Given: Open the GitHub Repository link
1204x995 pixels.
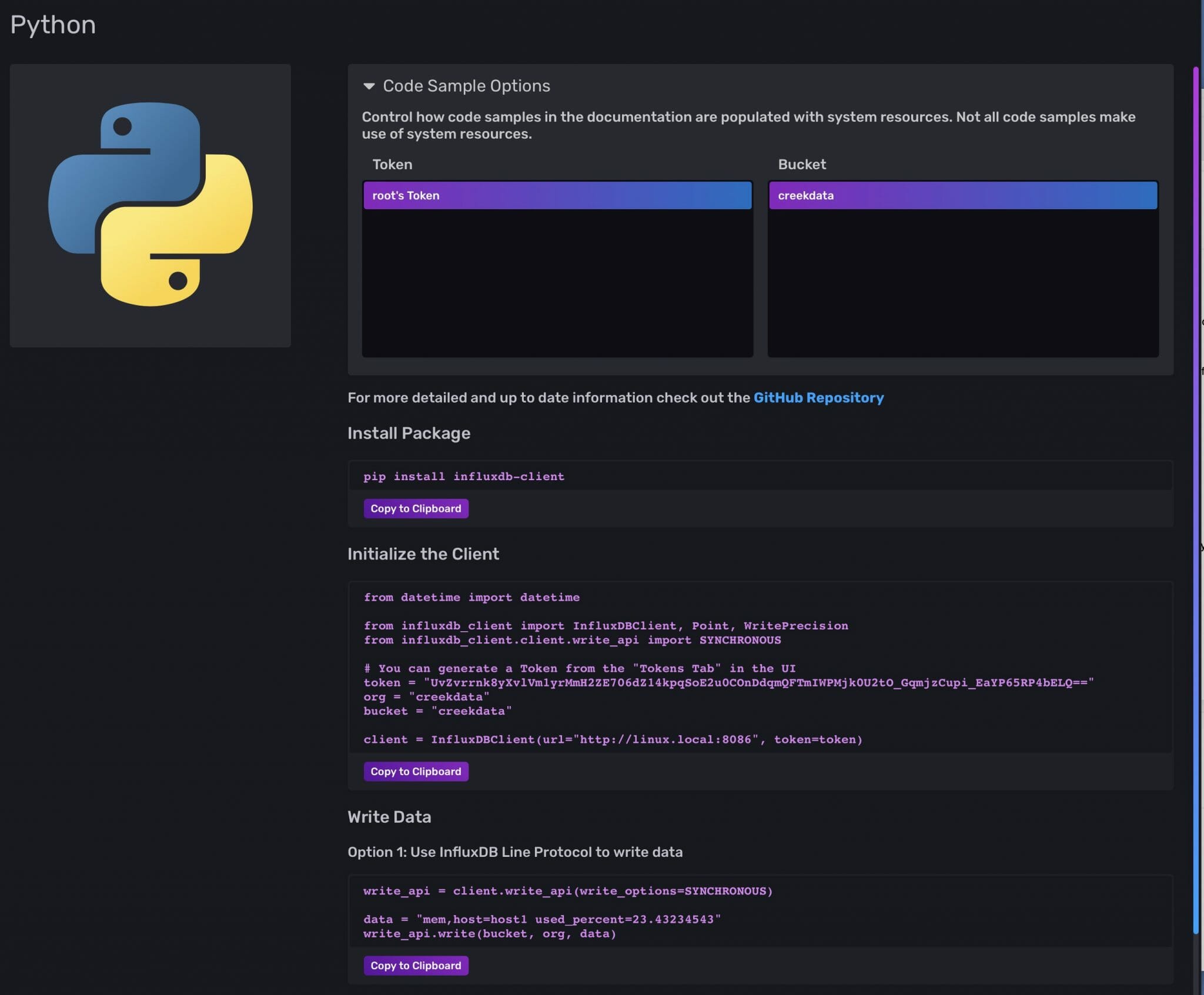Looking at the screenshot, I should [x=818, y=398].
